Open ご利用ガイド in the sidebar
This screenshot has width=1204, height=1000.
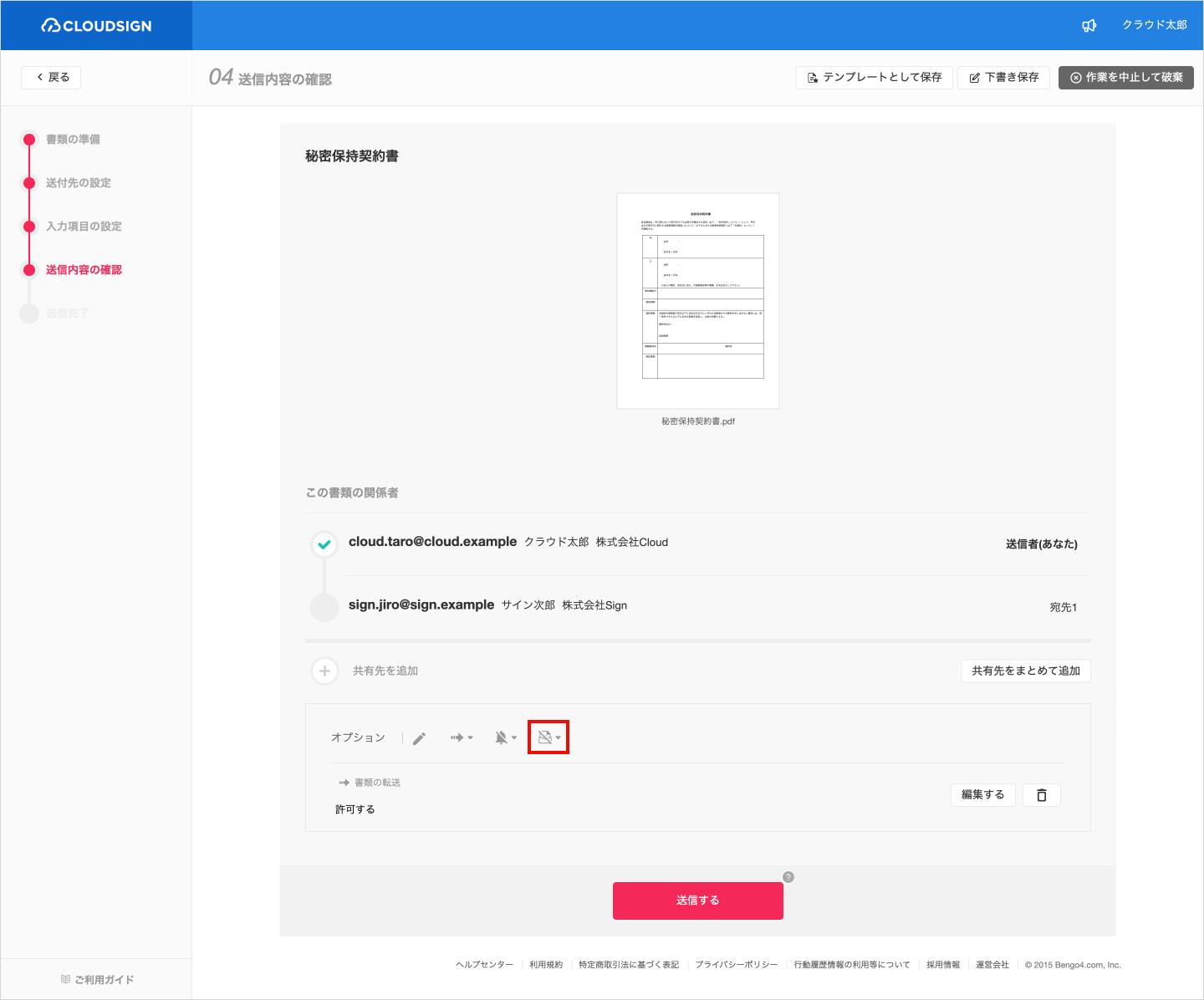click(x=97, y=979)
